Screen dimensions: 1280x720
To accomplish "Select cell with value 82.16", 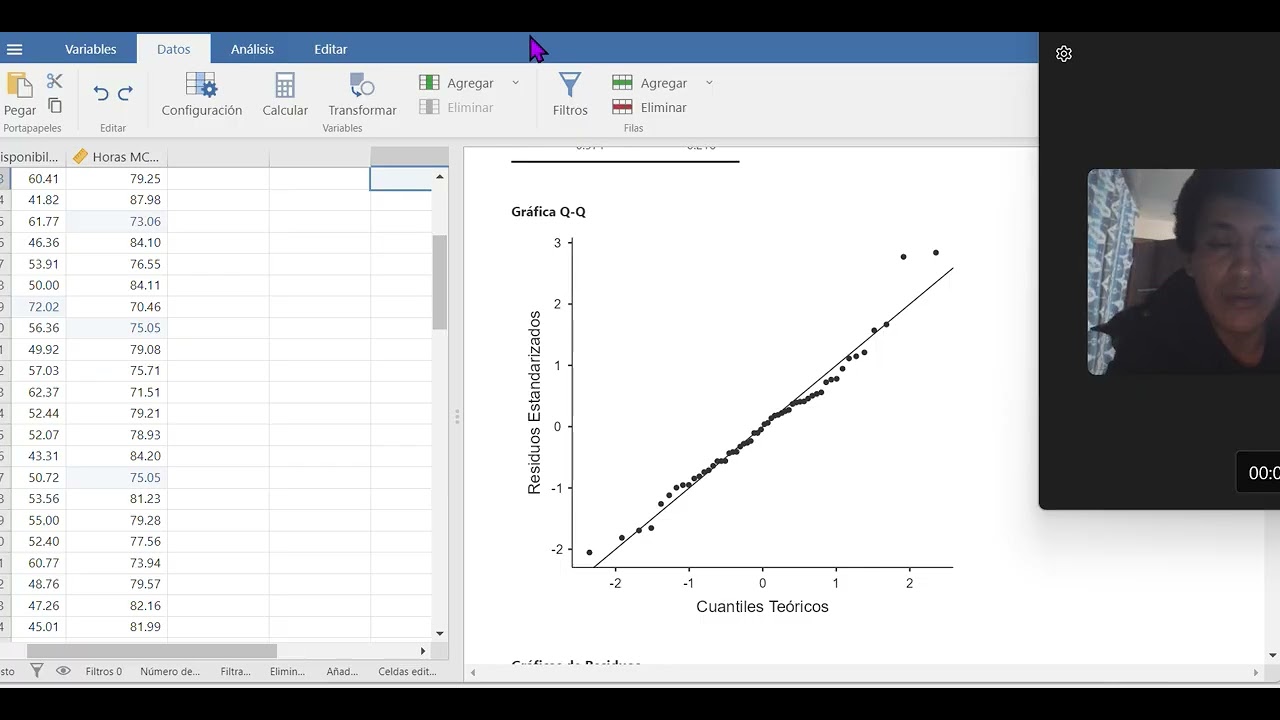I will coord(116,606).
